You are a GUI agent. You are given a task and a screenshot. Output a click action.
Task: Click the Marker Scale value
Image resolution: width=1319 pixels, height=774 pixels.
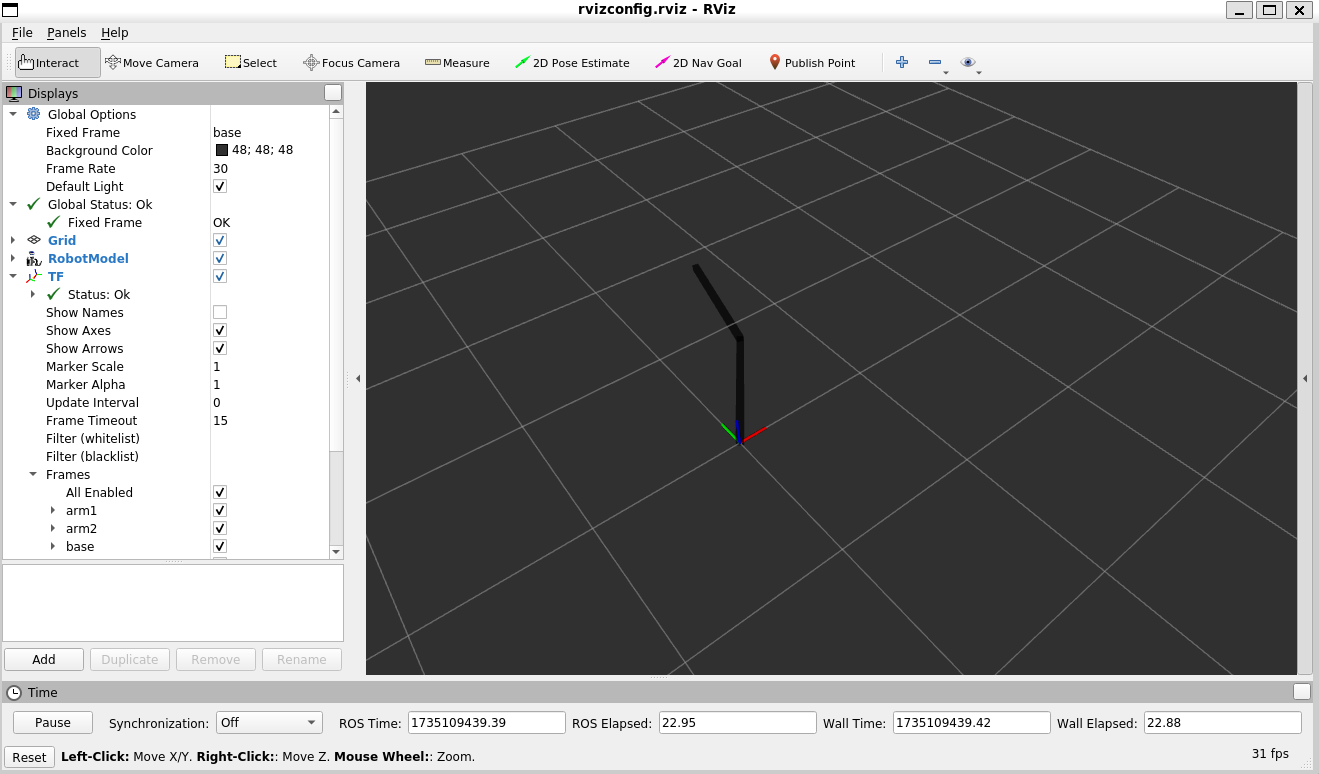(217, 366)
